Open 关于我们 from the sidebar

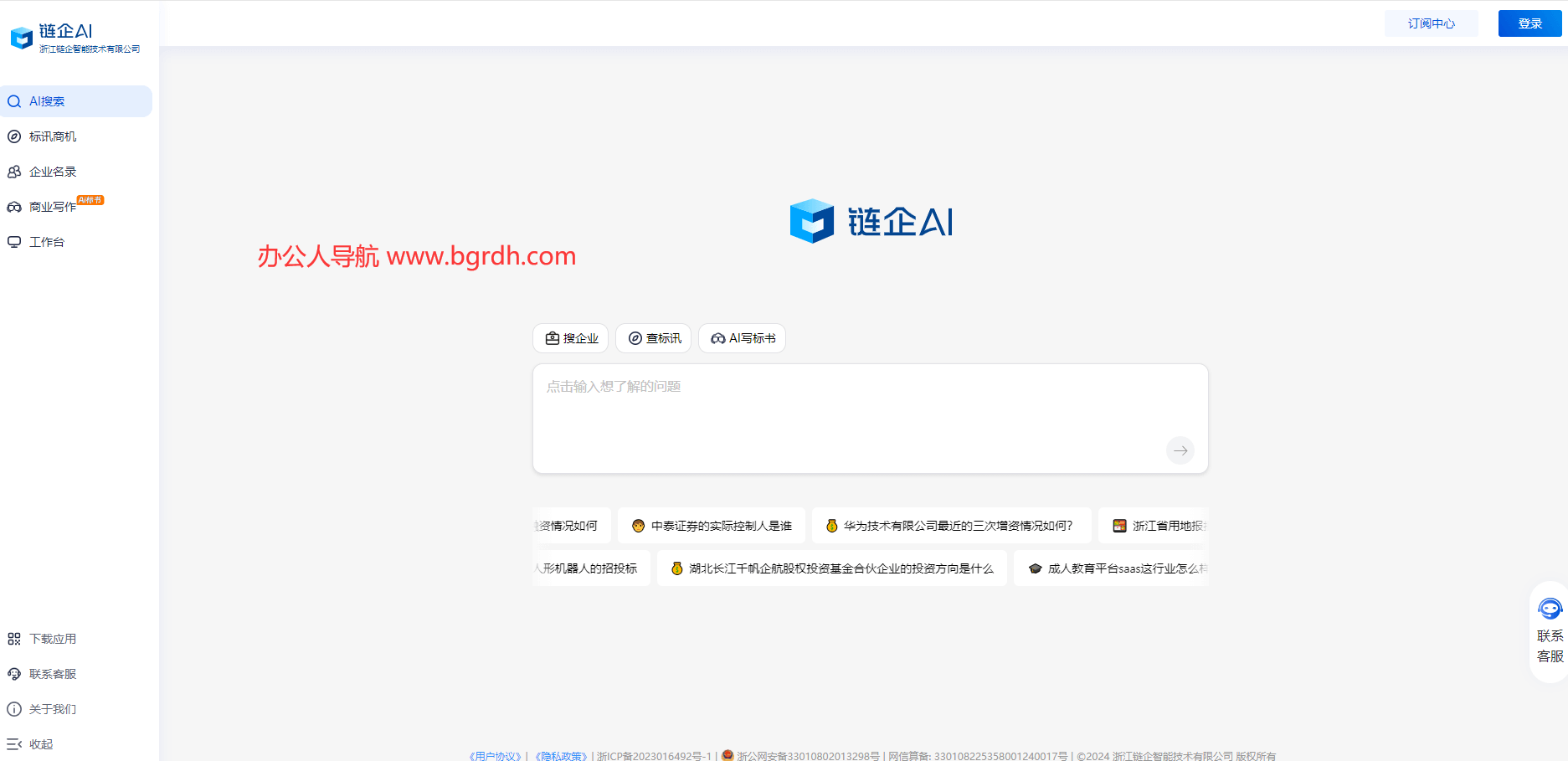click(x=52, y=708)
